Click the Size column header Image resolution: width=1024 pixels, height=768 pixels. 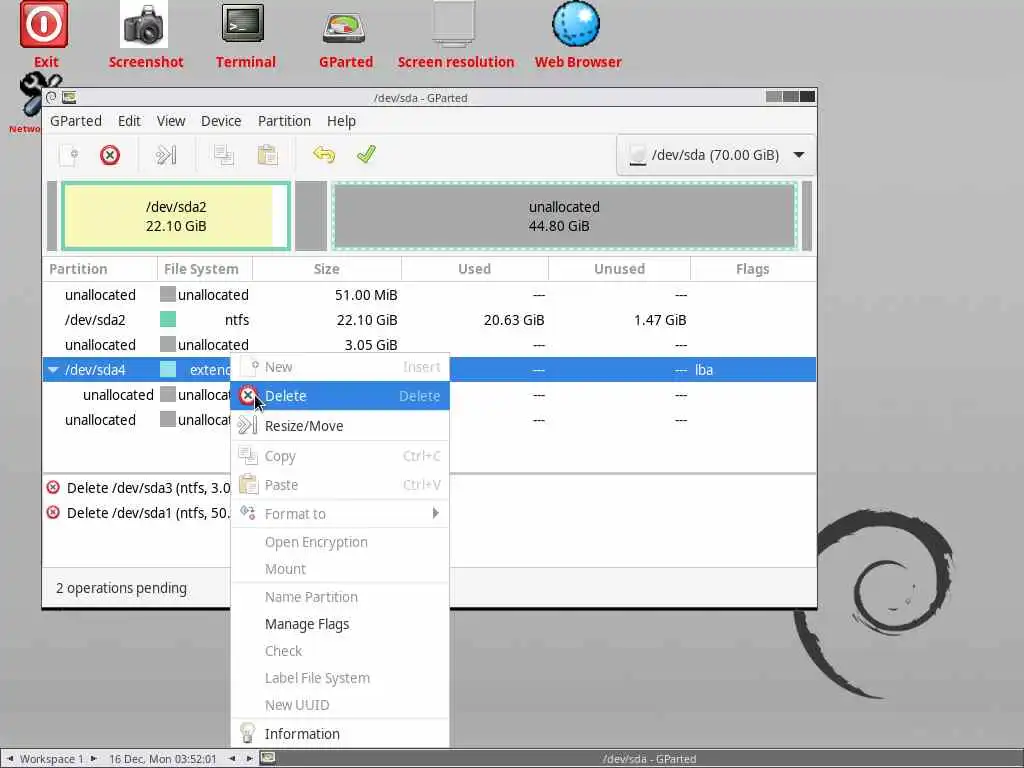327,269
